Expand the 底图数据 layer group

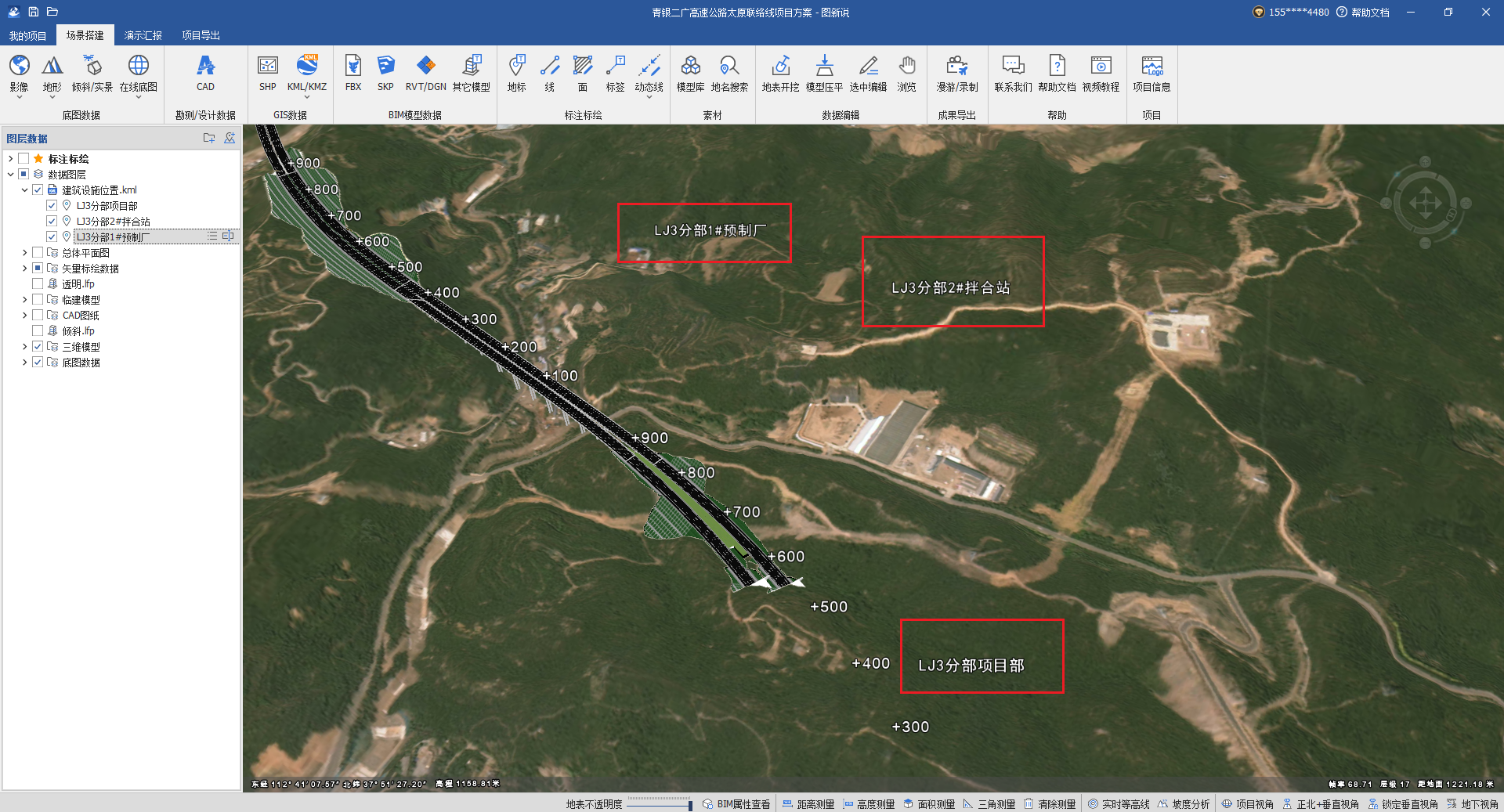point(25,363)
